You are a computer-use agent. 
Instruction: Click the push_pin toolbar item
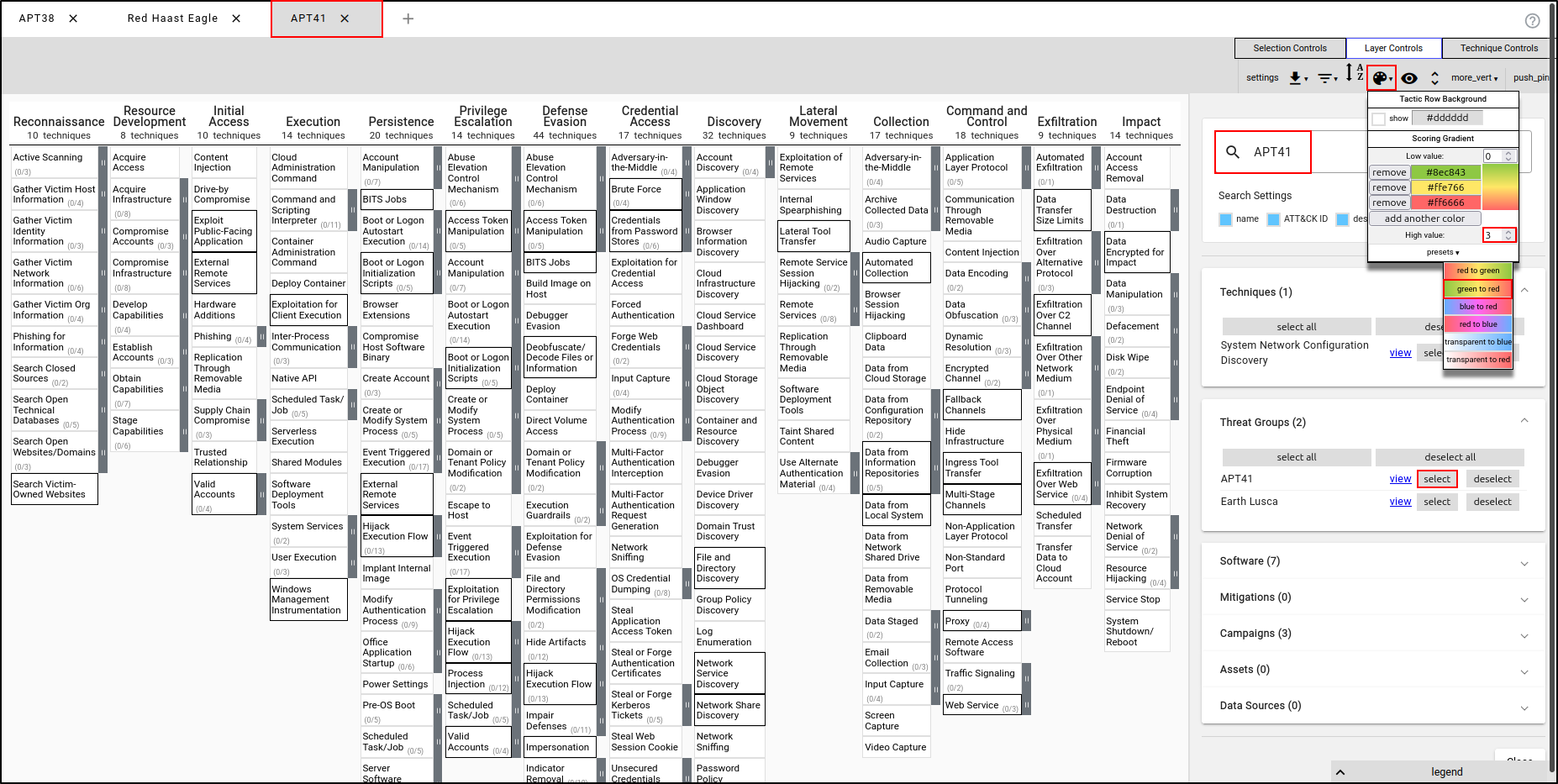point(1531,78)
